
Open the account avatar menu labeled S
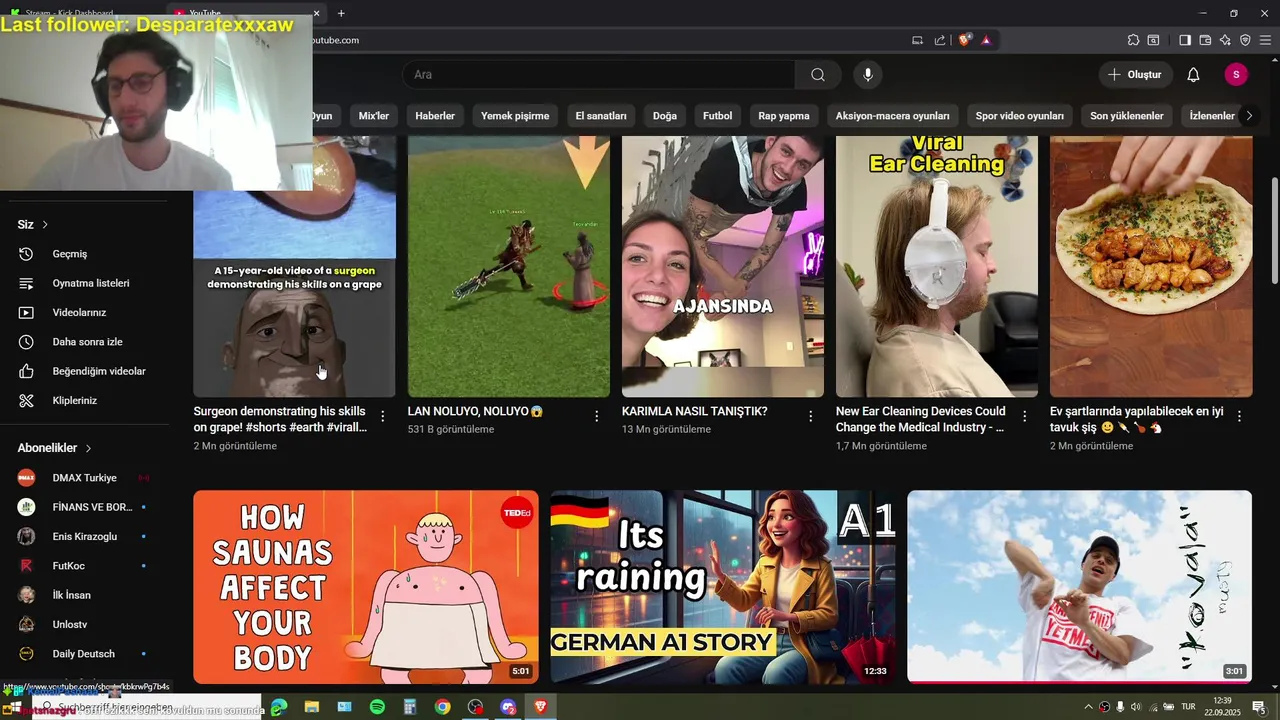(1236, 75)
